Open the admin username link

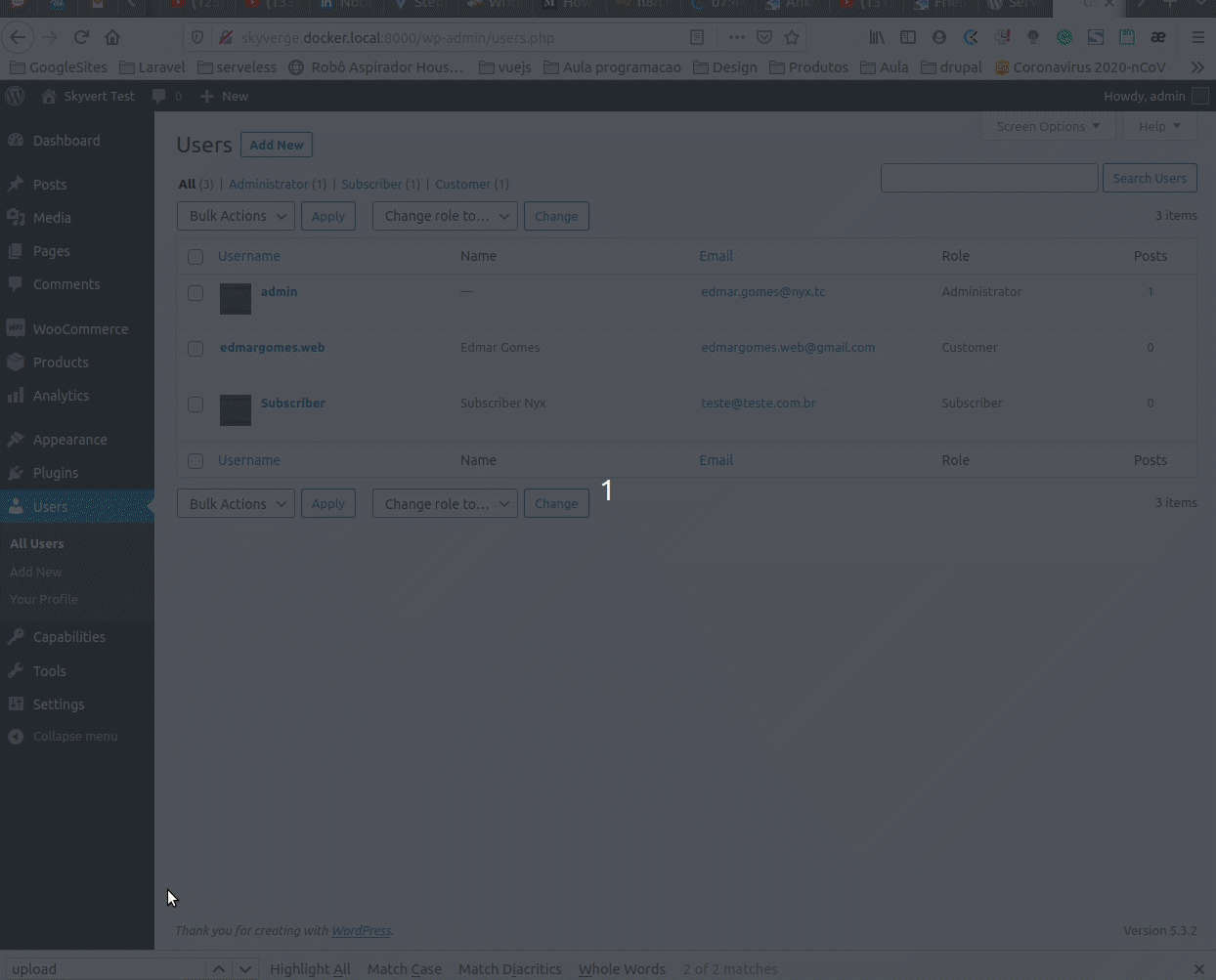(x=279, y=291)
